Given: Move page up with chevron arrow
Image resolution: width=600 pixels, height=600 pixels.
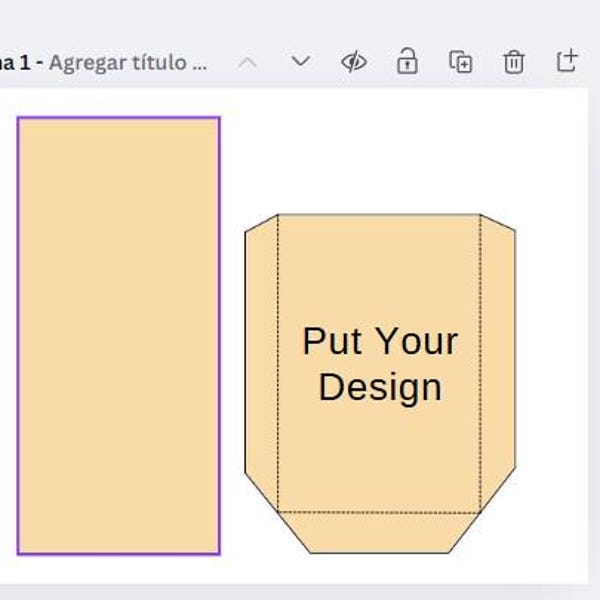Looking at the screenshot, I should tap(247, 62).
